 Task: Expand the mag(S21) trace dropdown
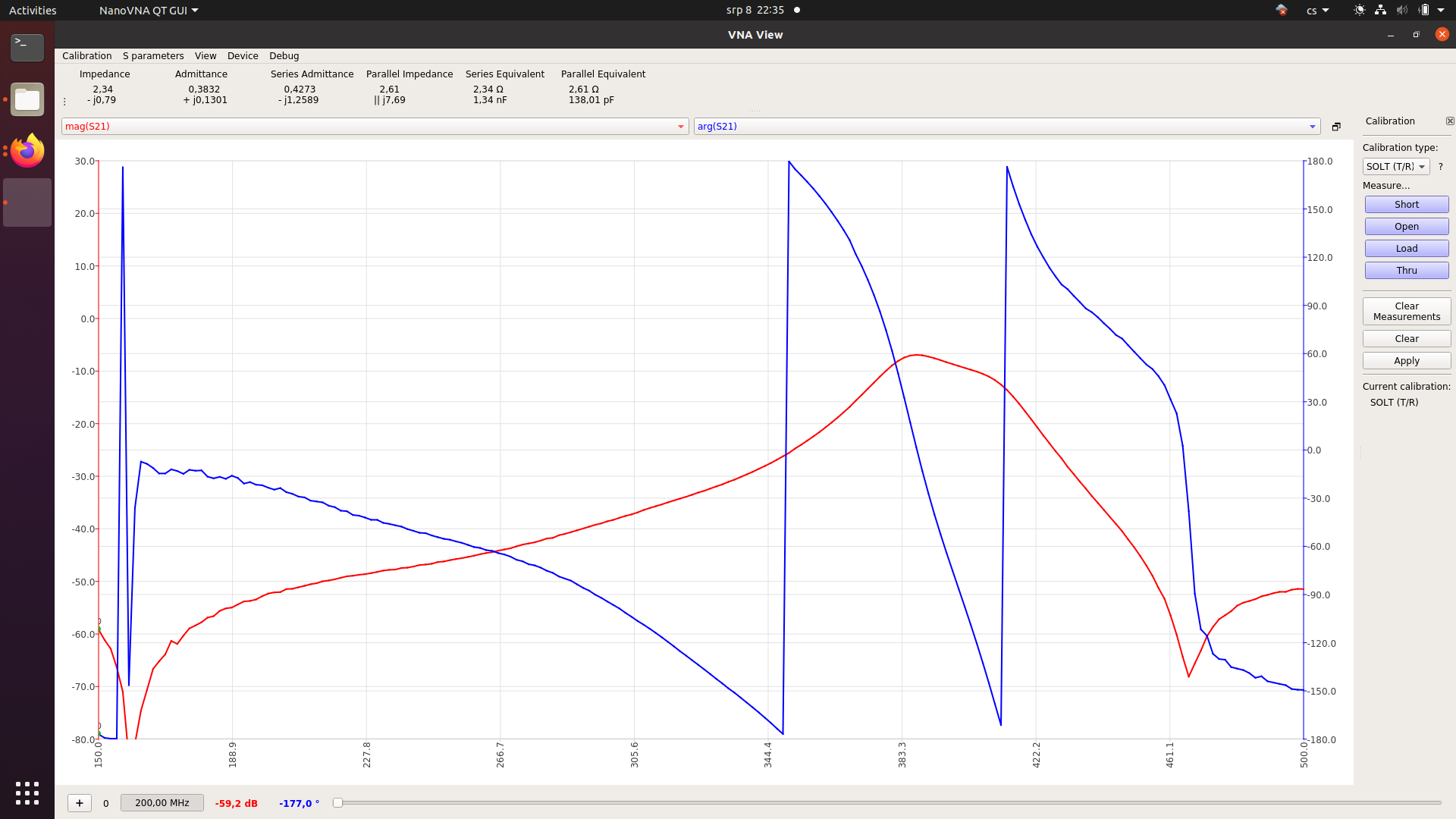(680, 127)
